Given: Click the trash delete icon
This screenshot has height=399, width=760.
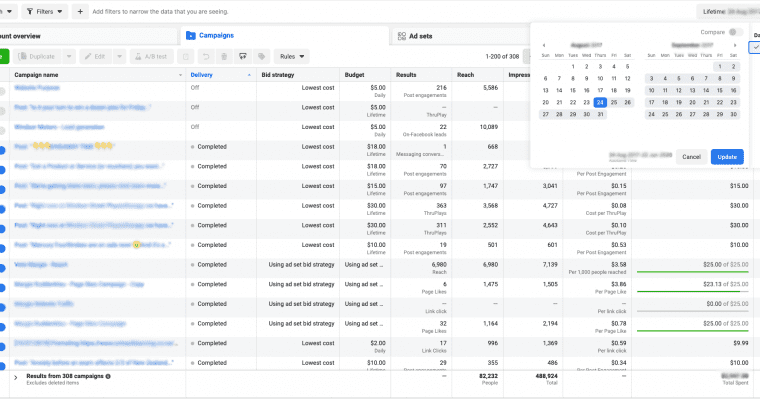Looking at the screenshot, I should pos(224,57).
